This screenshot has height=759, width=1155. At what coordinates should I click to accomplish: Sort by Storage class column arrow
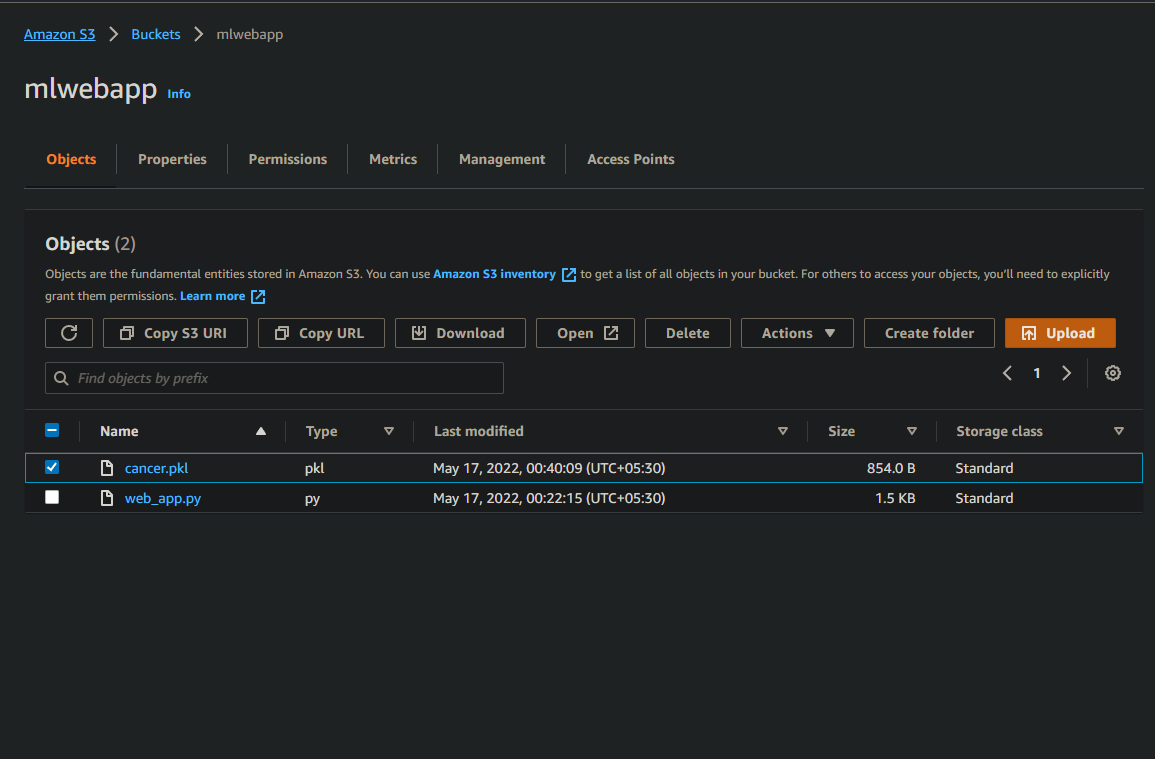click(x=1119, y=431)
